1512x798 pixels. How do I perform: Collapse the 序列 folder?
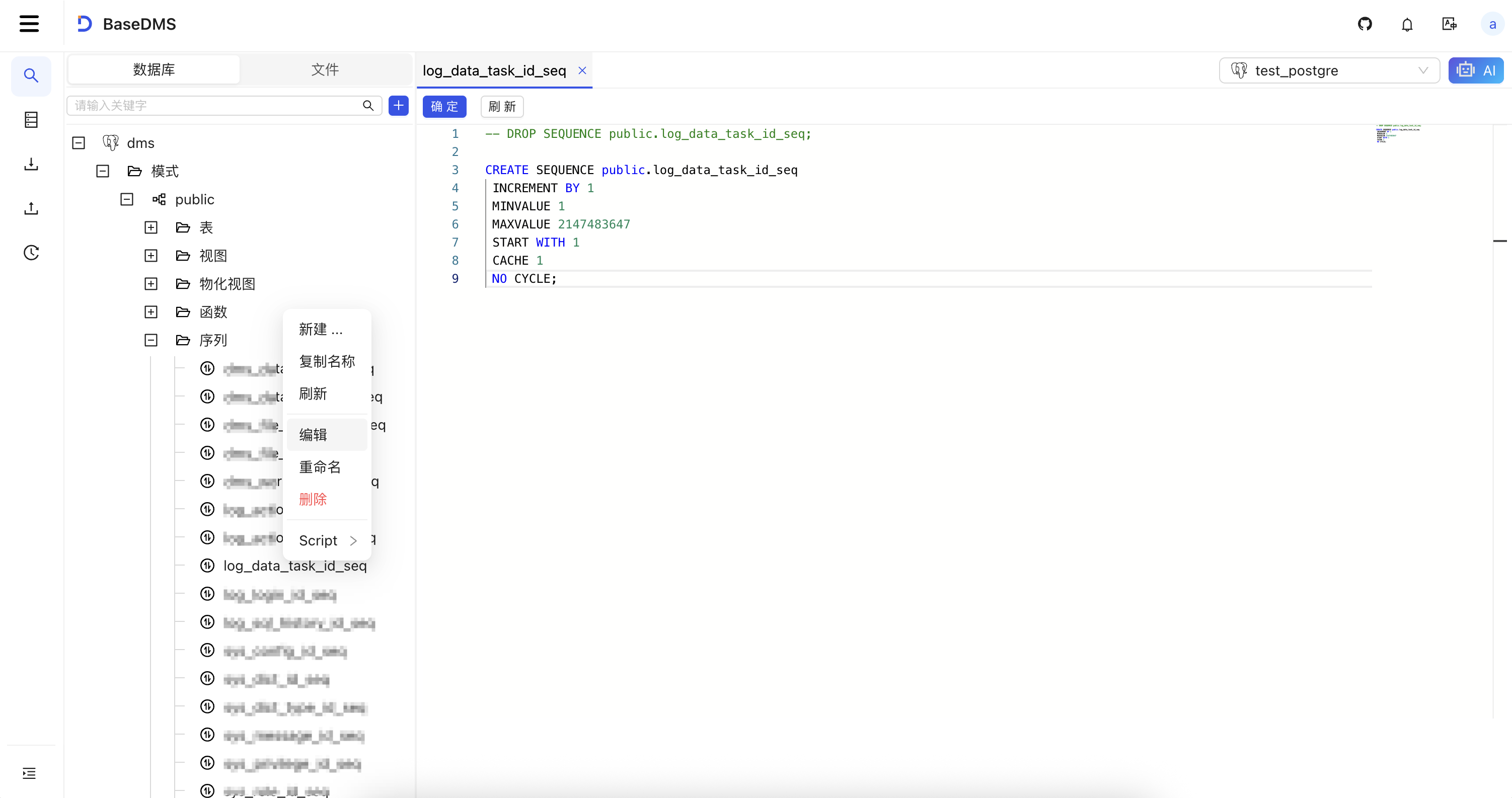(x=151, y=340)
